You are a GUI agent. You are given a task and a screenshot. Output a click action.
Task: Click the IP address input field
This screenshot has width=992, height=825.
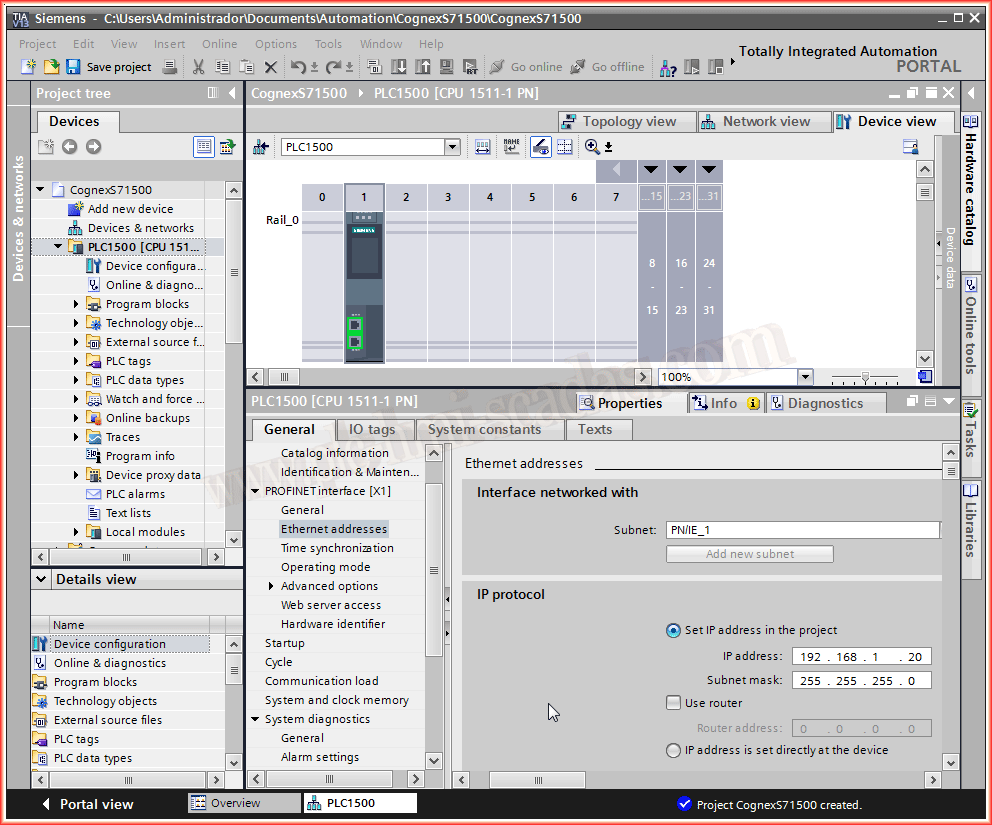click(861, 657)
